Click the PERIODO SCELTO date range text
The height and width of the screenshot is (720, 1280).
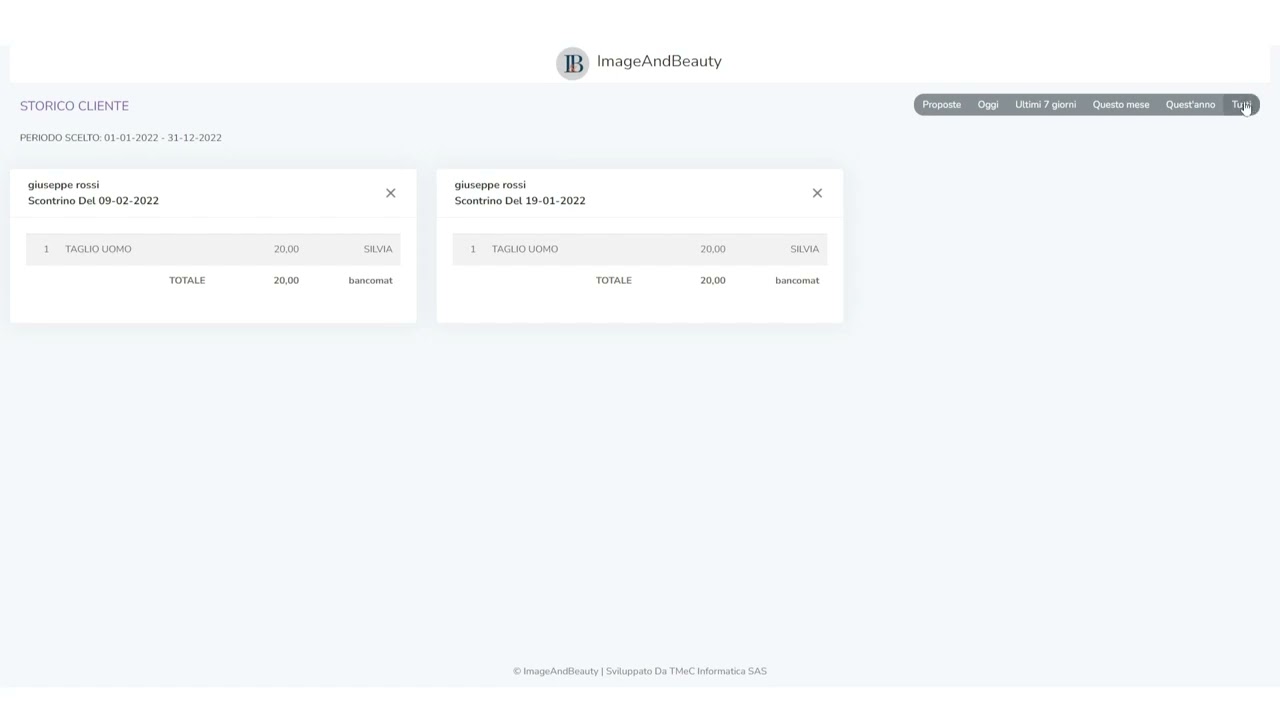[x=121, y=138]
